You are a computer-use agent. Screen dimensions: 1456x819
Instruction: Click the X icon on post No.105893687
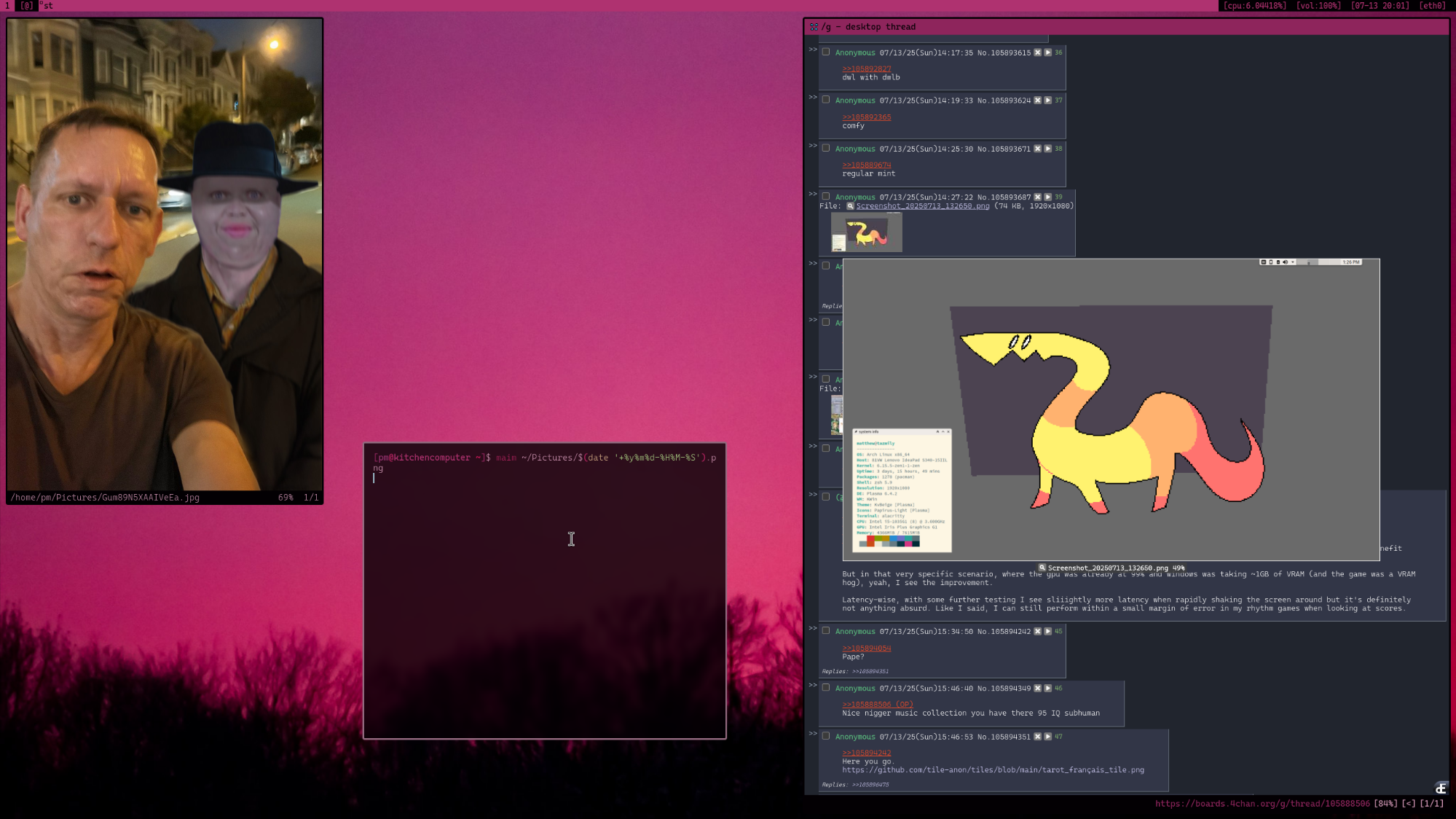pos(1037,197)
